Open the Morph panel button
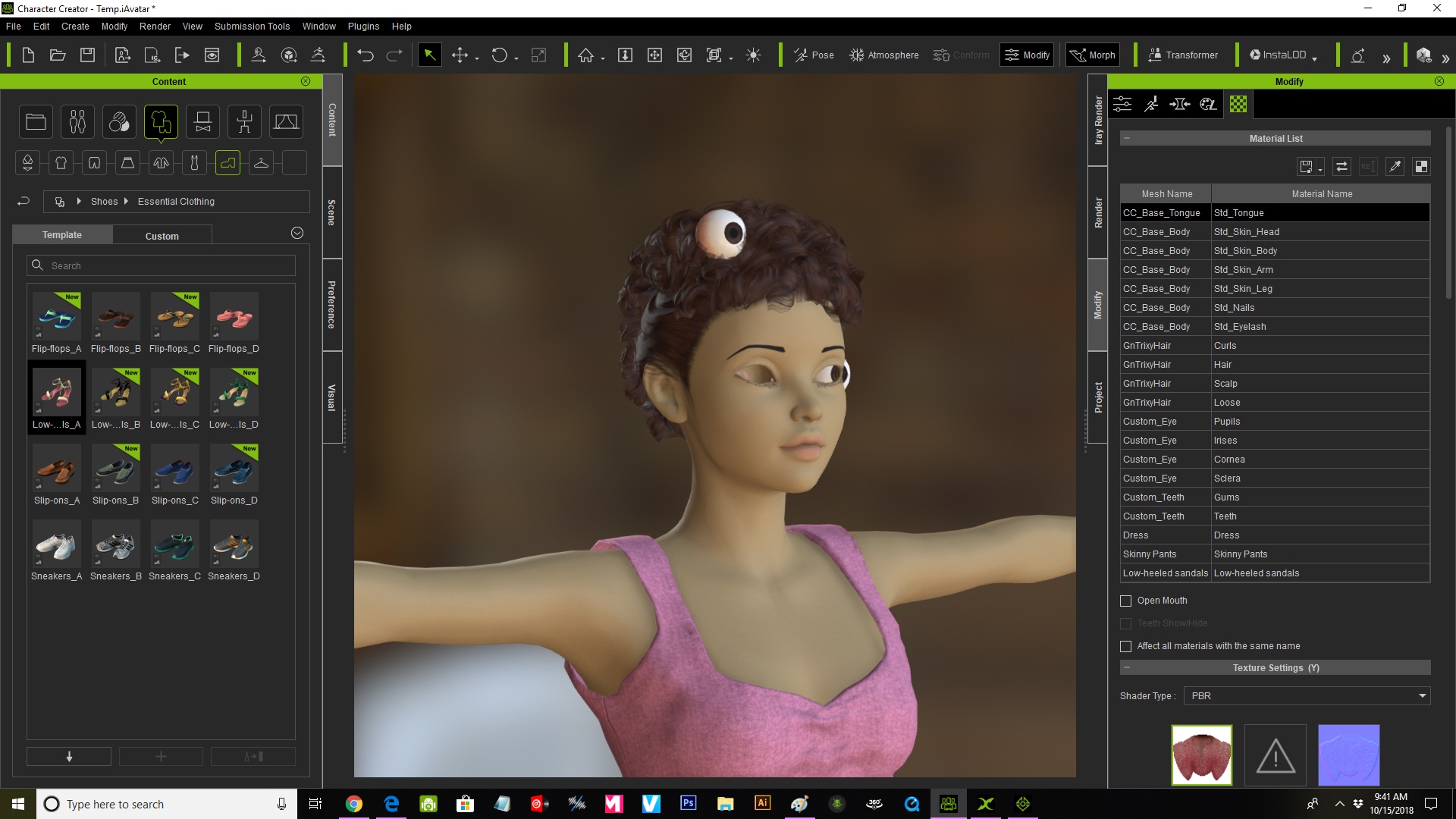 pyautogui.click(x=1093, y=55)
